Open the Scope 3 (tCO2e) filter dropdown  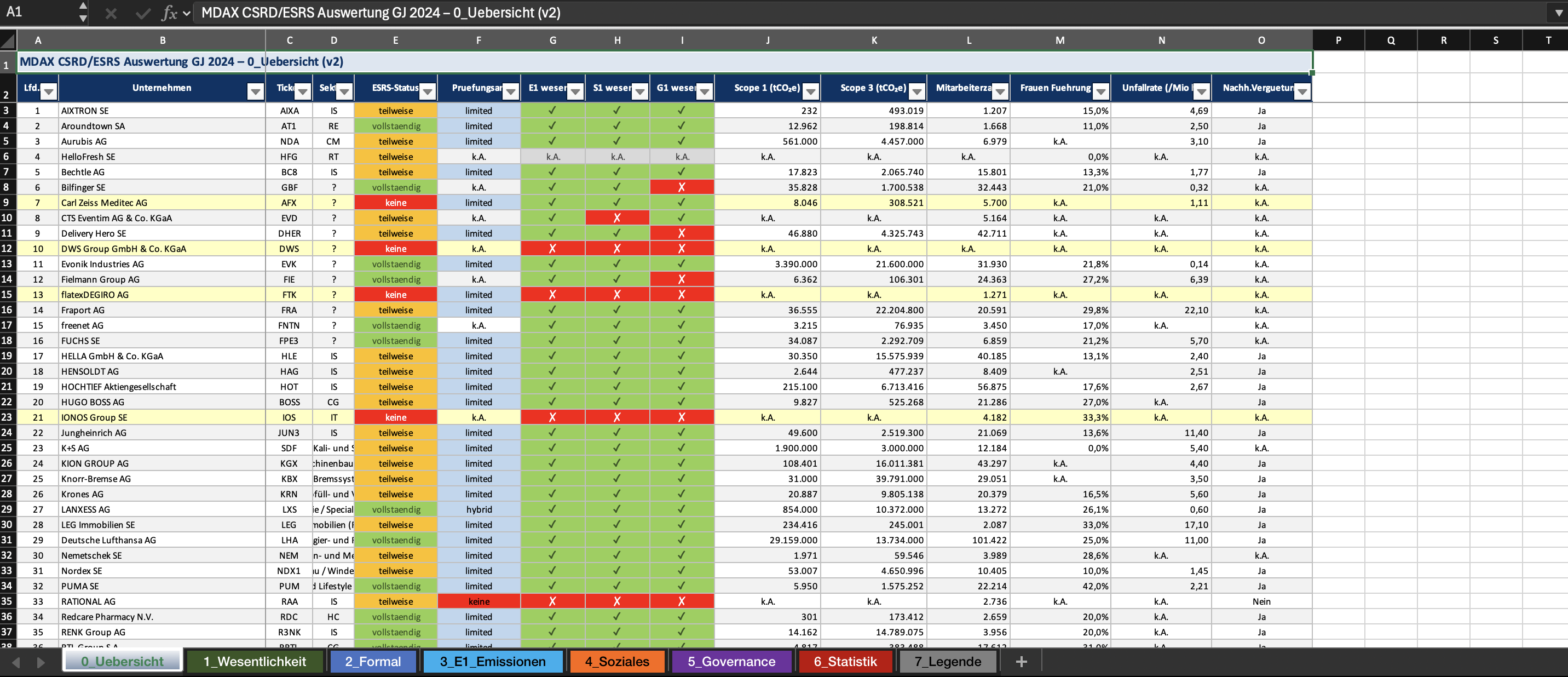(916, 91)
